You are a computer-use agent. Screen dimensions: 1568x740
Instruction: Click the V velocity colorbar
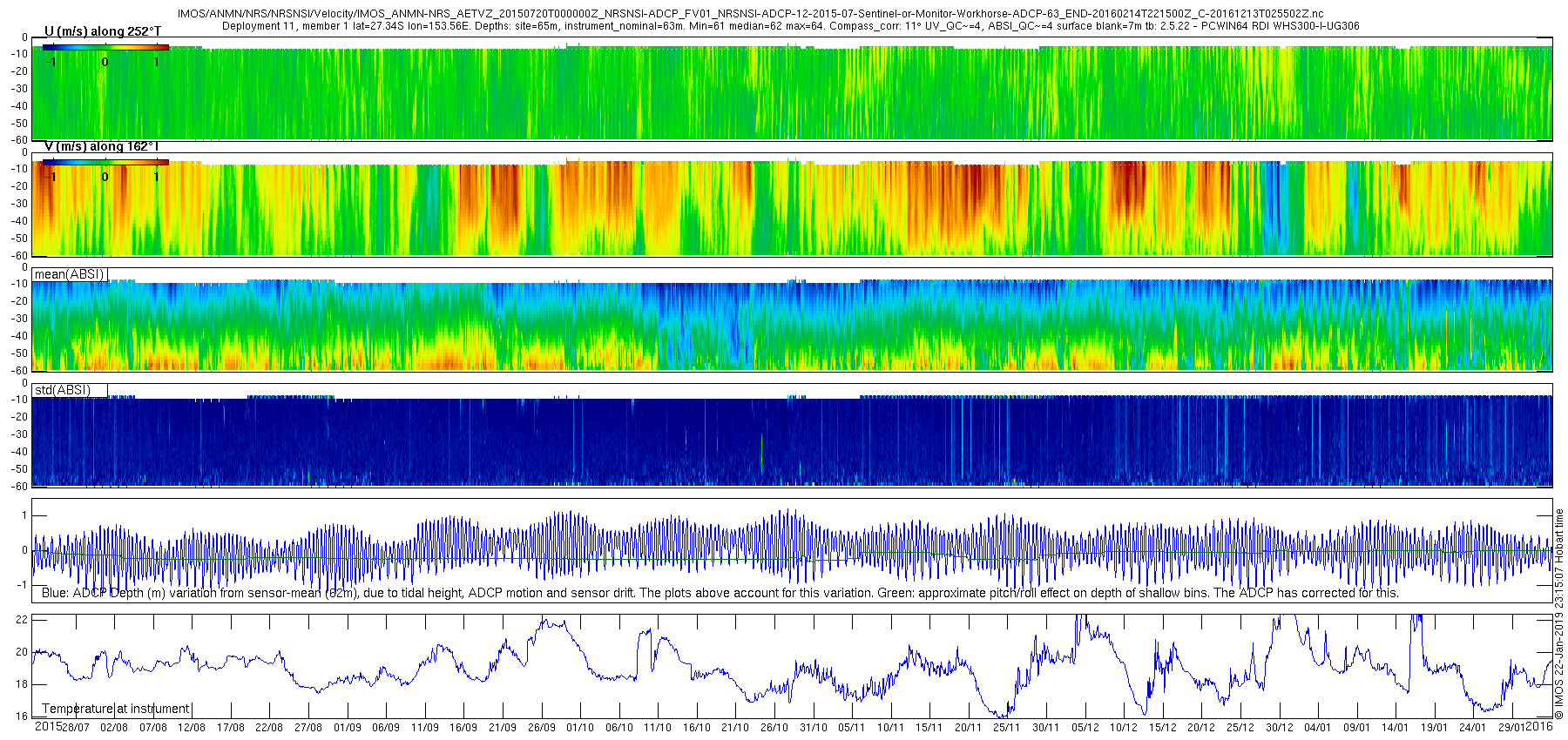(x=105, y=163)
